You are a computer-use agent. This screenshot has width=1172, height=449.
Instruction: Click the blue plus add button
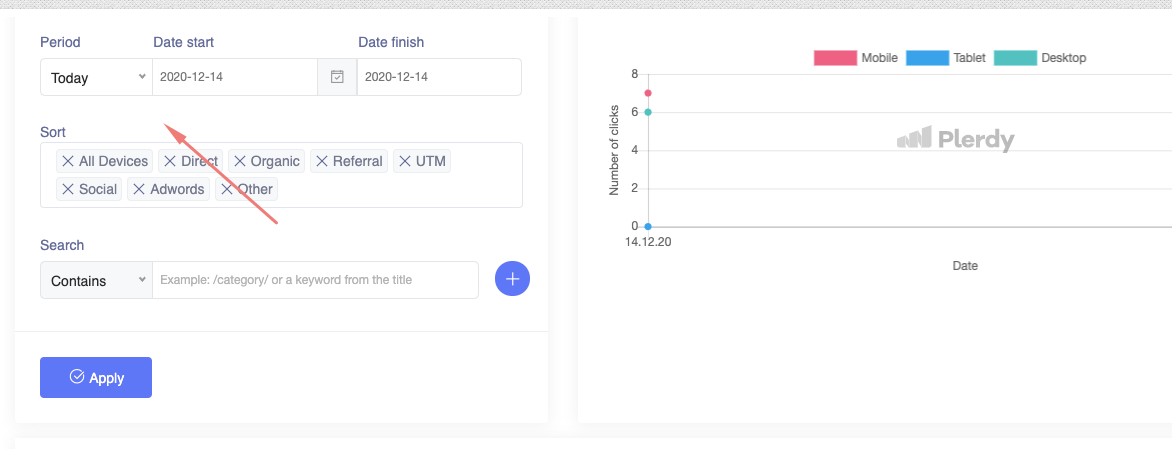[x=512, y=279]
